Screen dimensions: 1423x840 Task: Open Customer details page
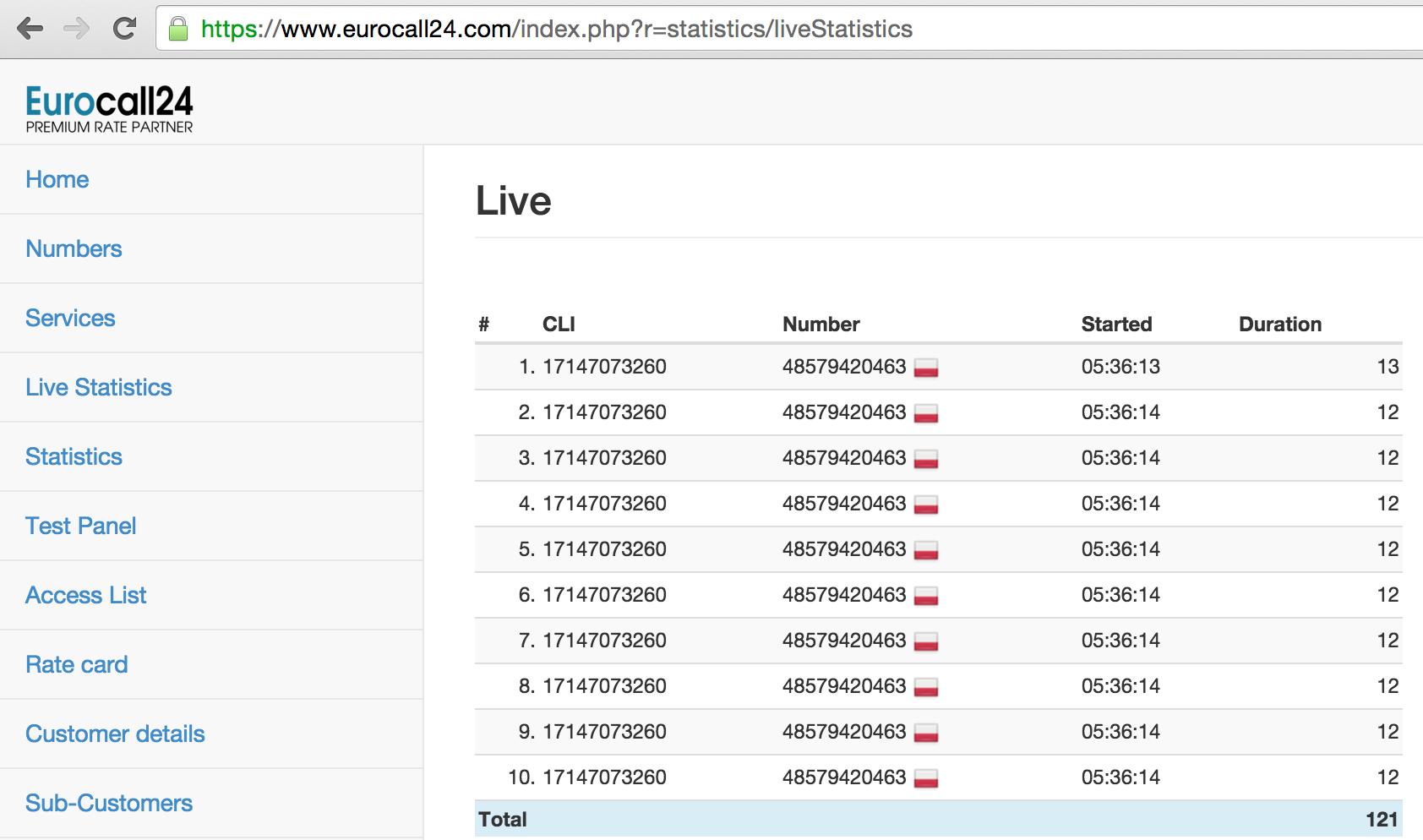[115, 734]
